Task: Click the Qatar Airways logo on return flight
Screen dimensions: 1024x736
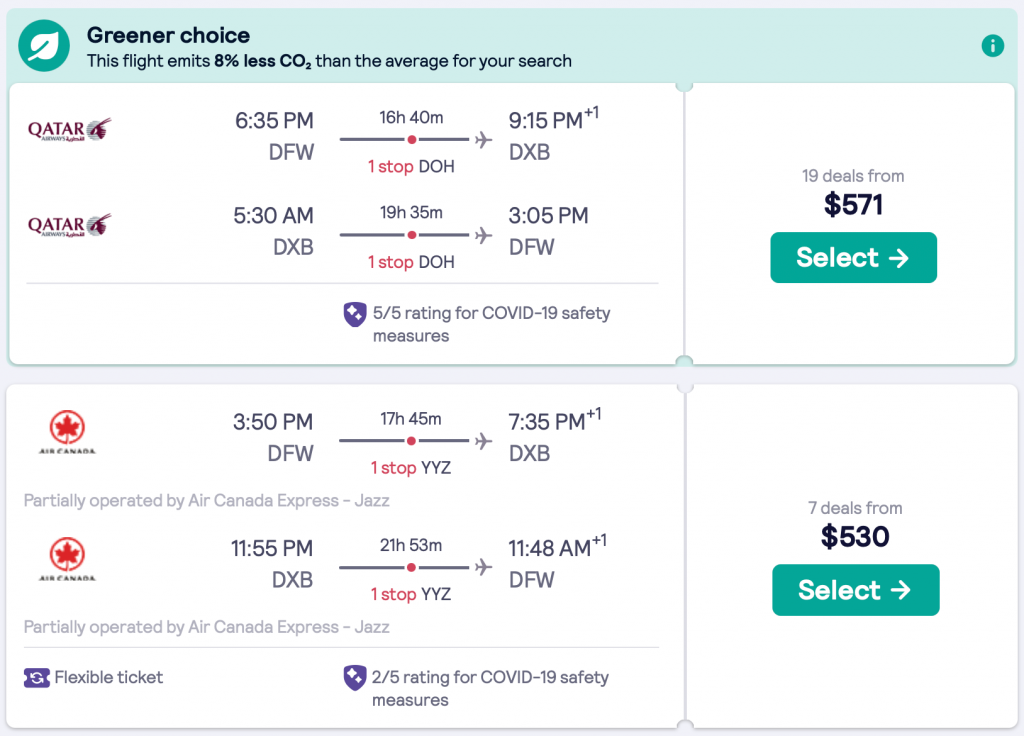Action: click(x=68, y=225)
